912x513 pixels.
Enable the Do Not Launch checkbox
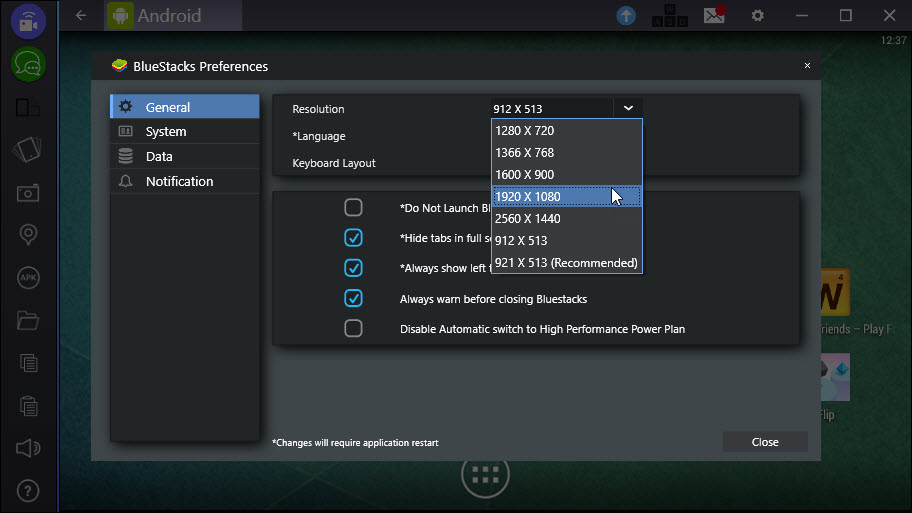(353, 208)
